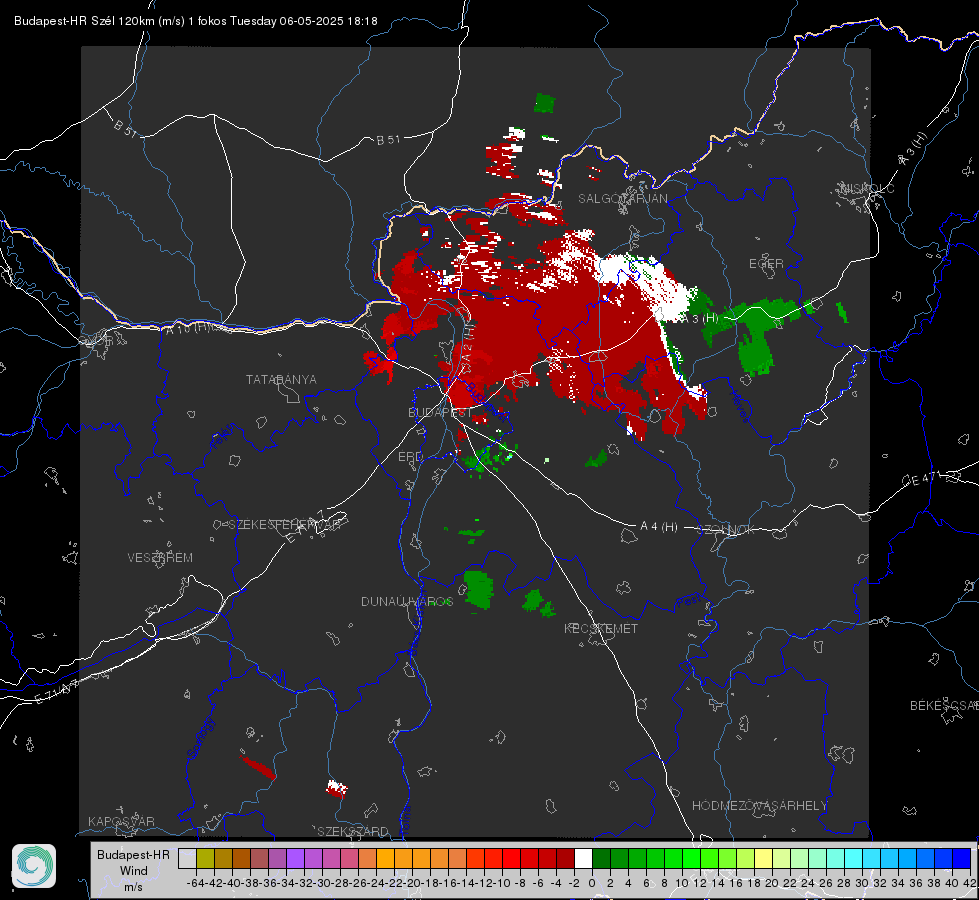This screenshot has height=900, width=979.
Task: Click the 42 value on the legend scale
Action: click(969, 883)
